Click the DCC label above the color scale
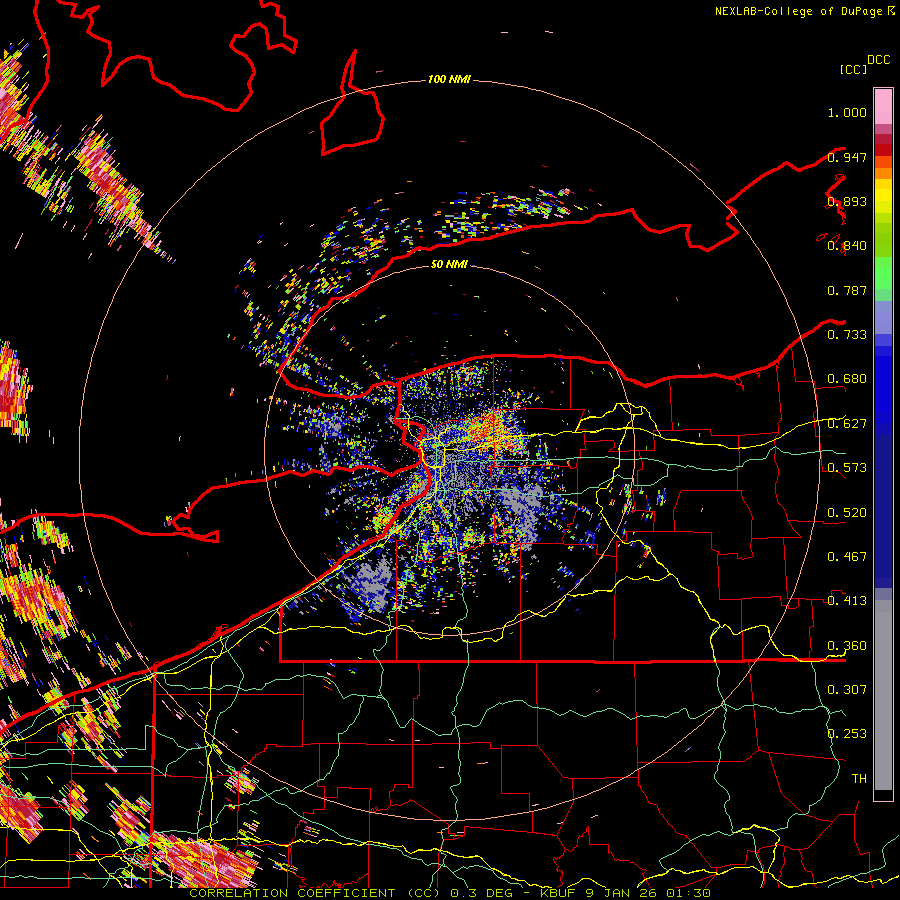 (x=878, y=60)
